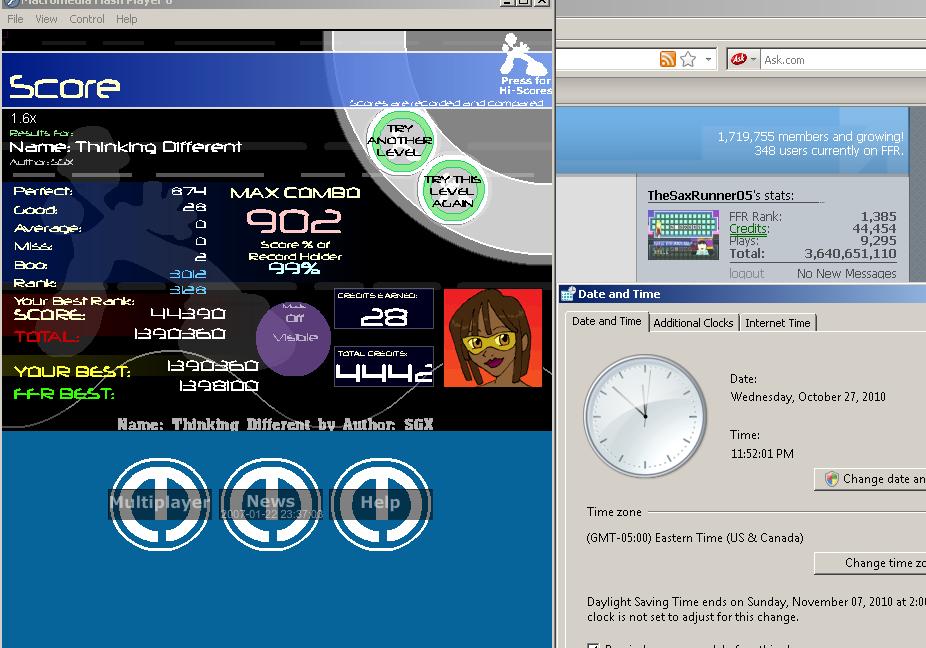Open the Help round button
This screenshot has width=926, height=648.
(380, 503)
